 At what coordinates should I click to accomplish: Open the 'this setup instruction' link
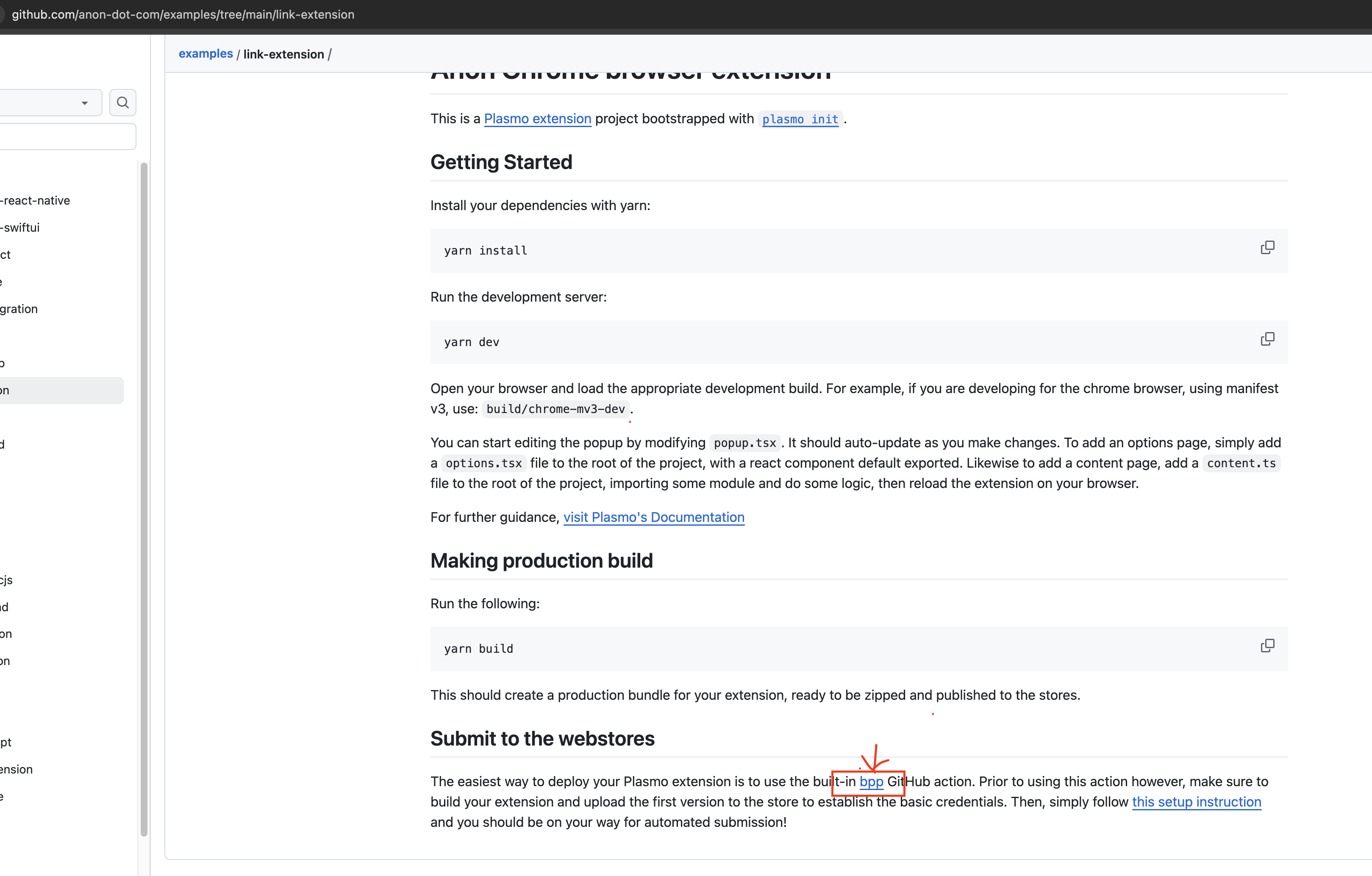point(1197,801)
